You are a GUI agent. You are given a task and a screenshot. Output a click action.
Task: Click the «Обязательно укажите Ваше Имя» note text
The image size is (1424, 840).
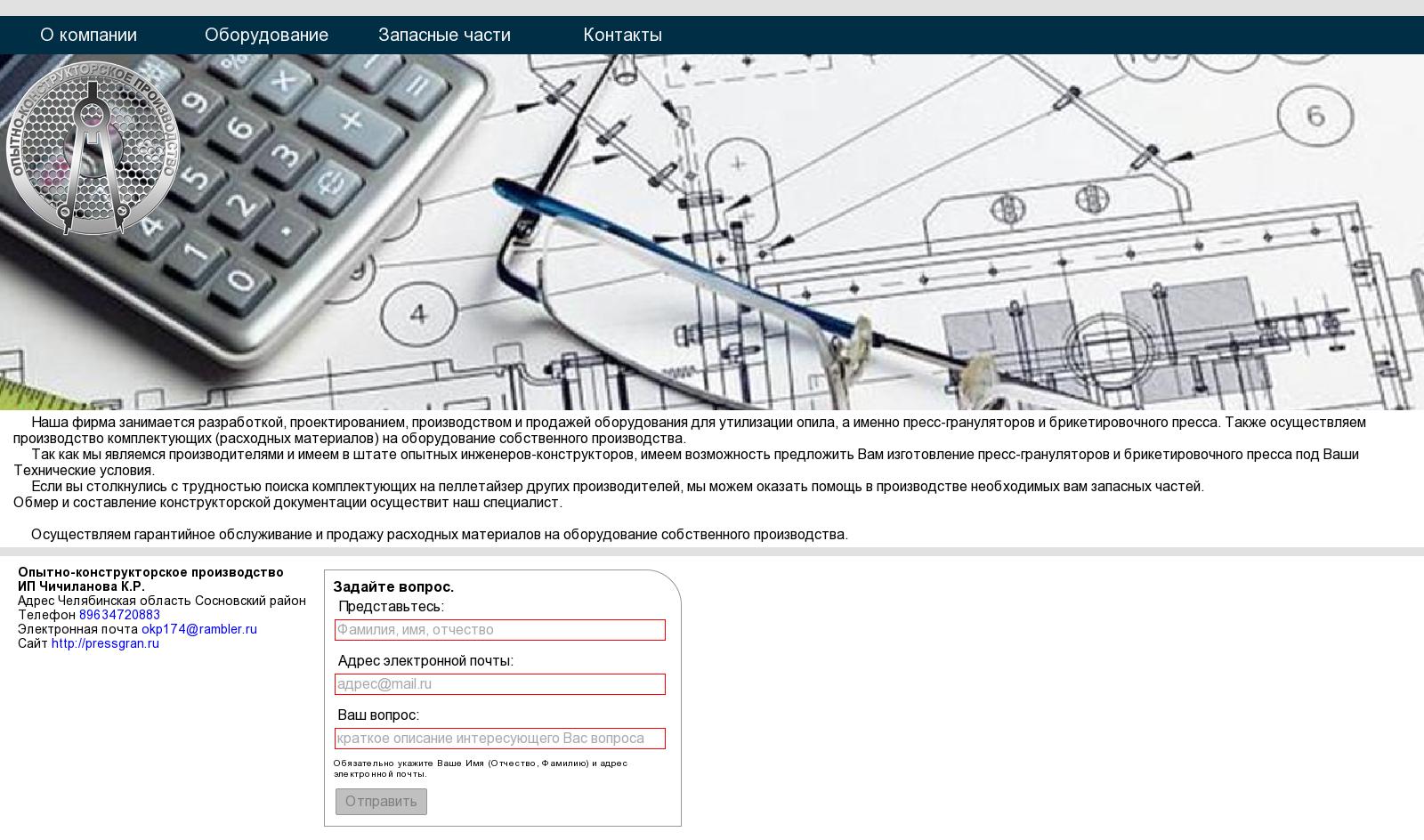(x=481, y=768)
